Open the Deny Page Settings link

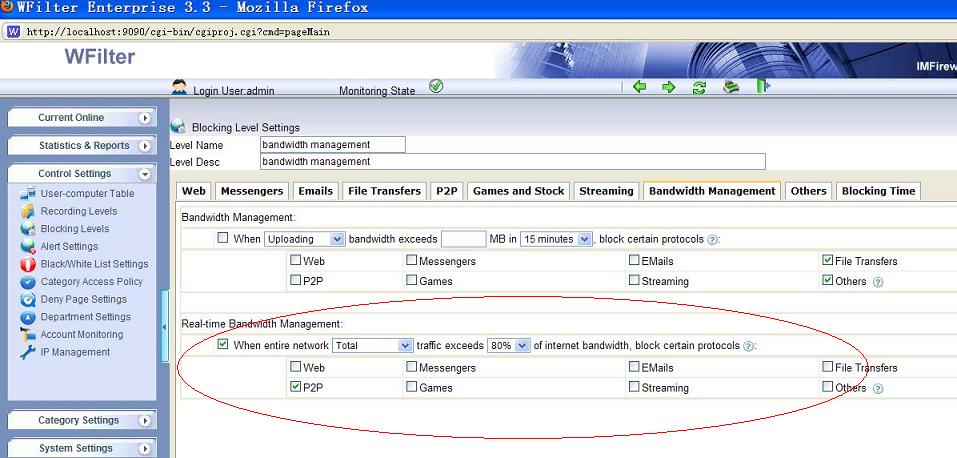pos(84,300)
